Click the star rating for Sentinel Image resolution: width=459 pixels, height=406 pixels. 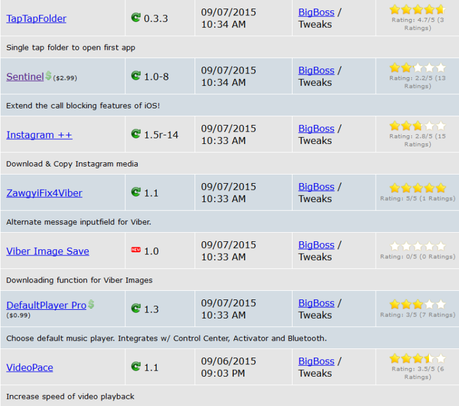(x=418, y=68)
